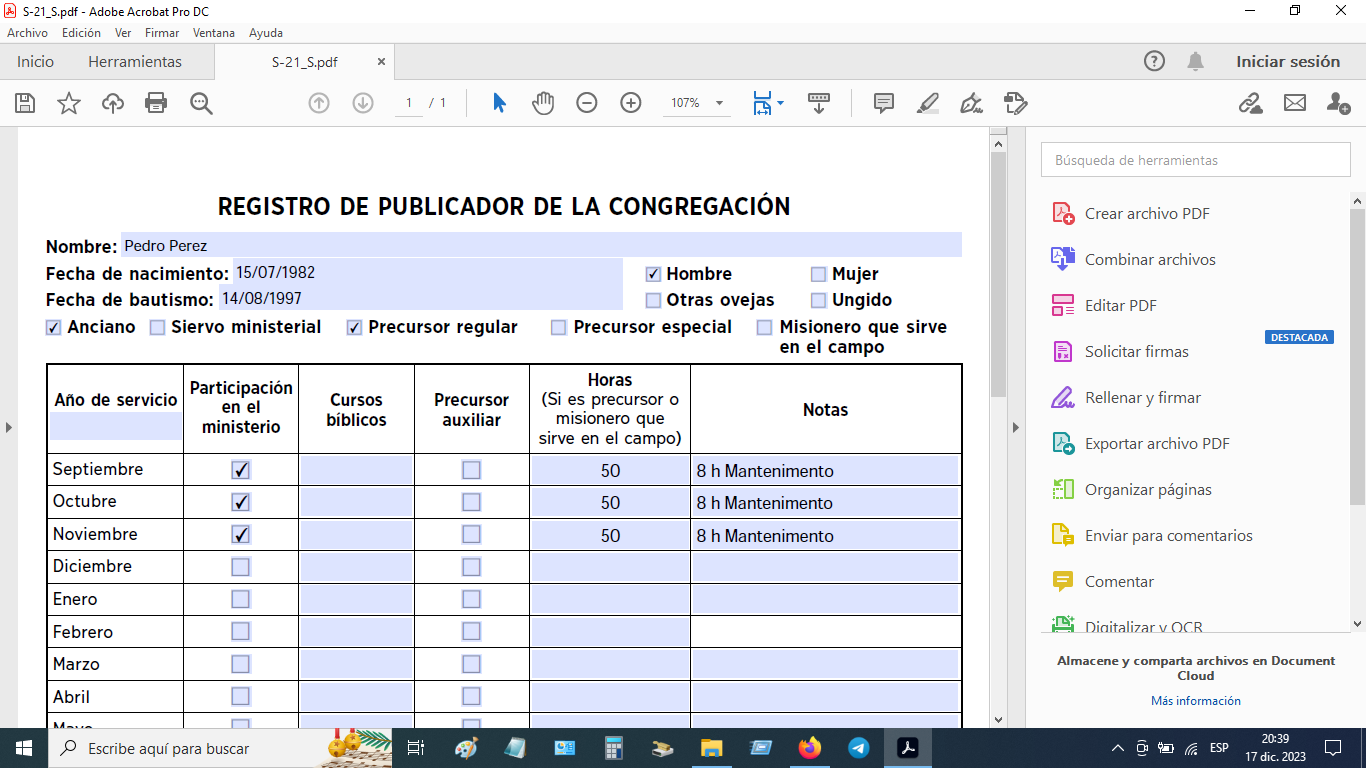
Task: Click the star bookmark icon
Action: click(69, 103)
